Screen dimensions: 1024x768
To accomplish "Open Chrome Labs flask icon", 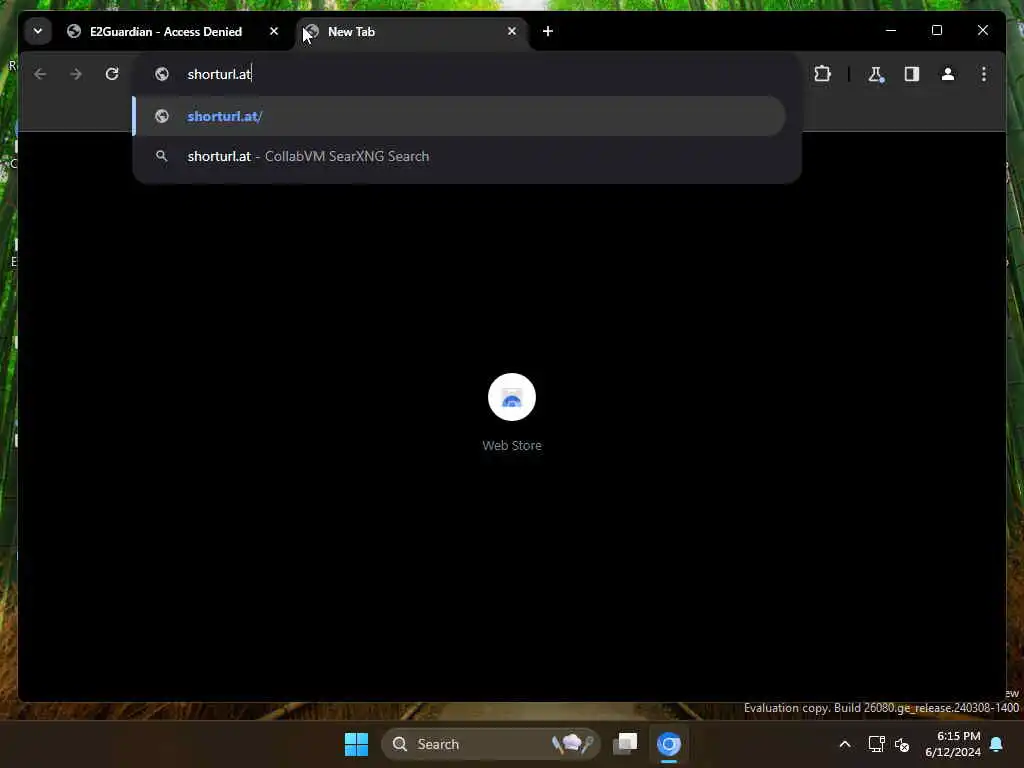I will [x=876, y=74].
